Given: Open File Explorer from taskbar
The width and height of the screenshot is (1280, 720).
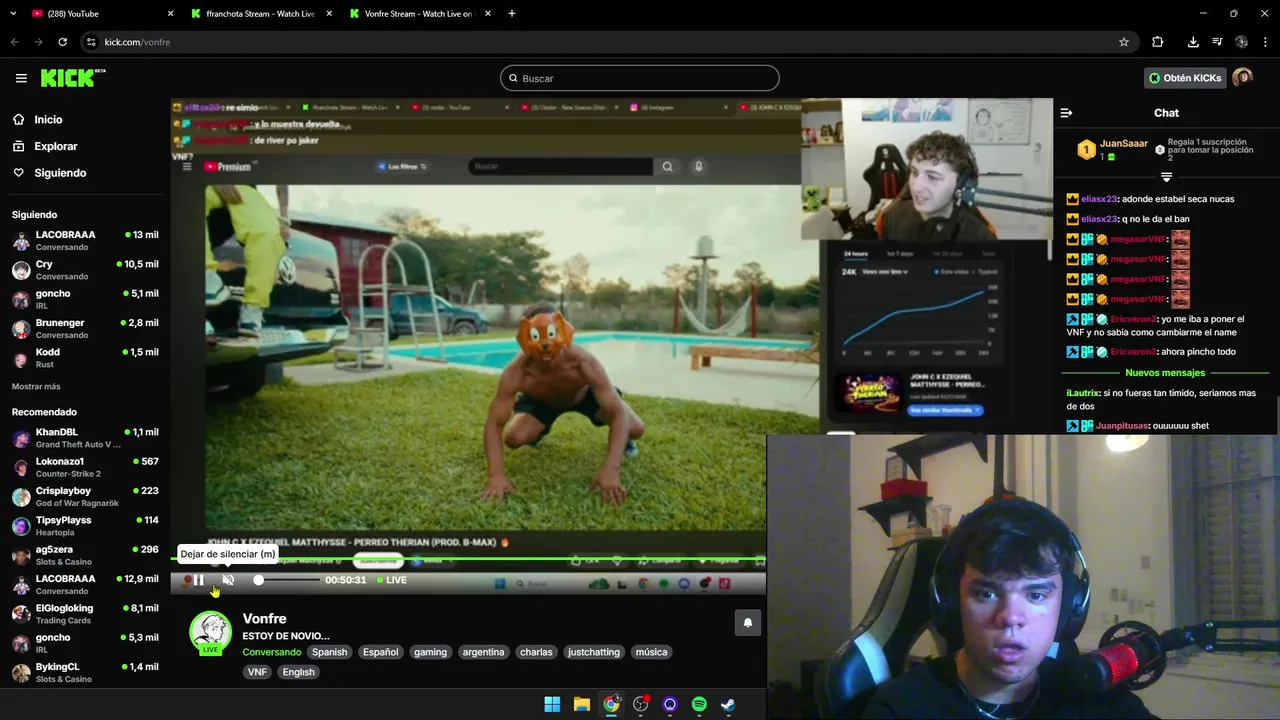Looking at the screenshot, I should (581, 704).
